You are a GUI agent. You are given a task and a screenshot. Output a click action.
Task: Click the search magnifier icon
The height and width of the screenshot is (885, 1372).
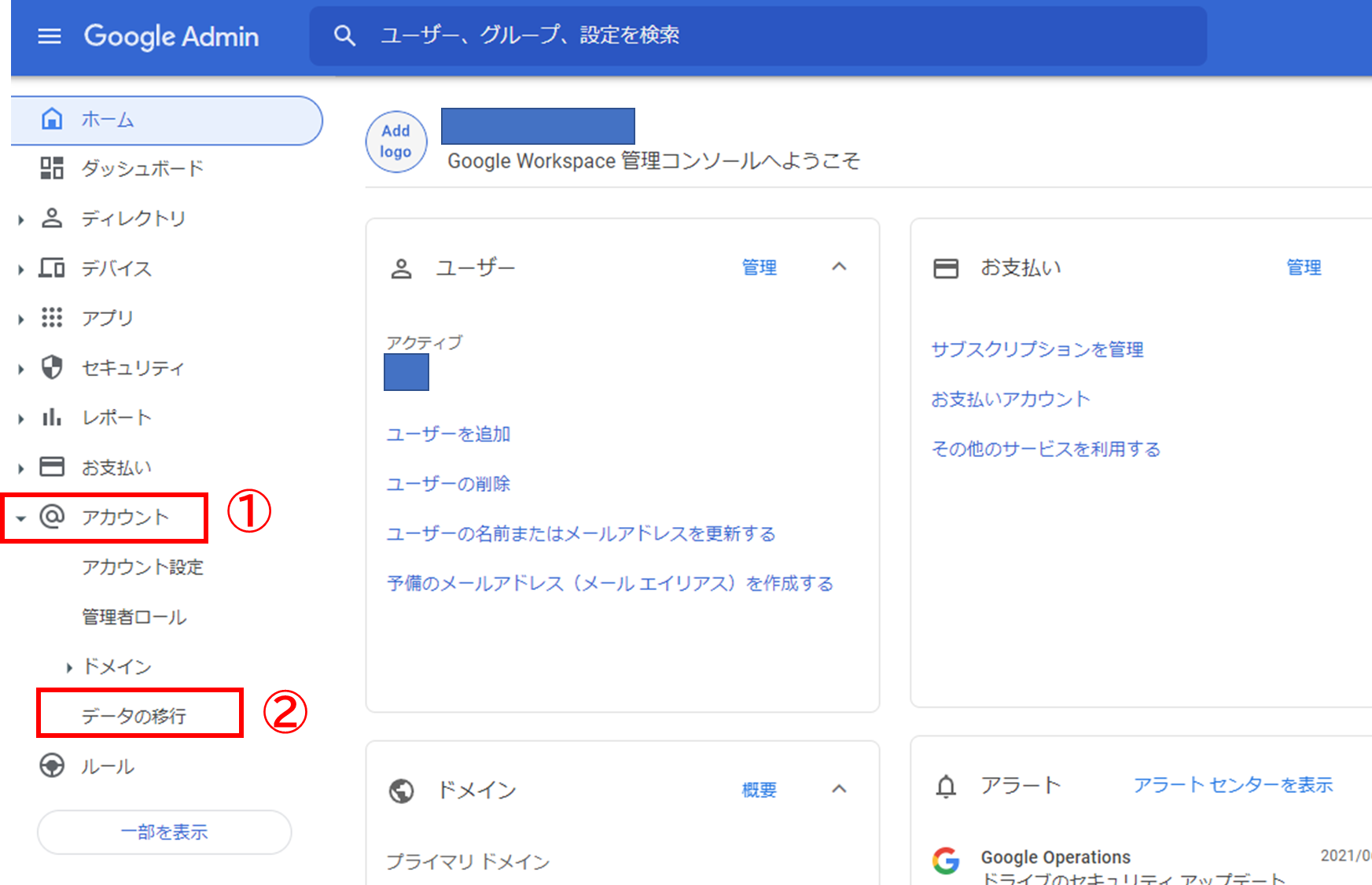[344, 35]
